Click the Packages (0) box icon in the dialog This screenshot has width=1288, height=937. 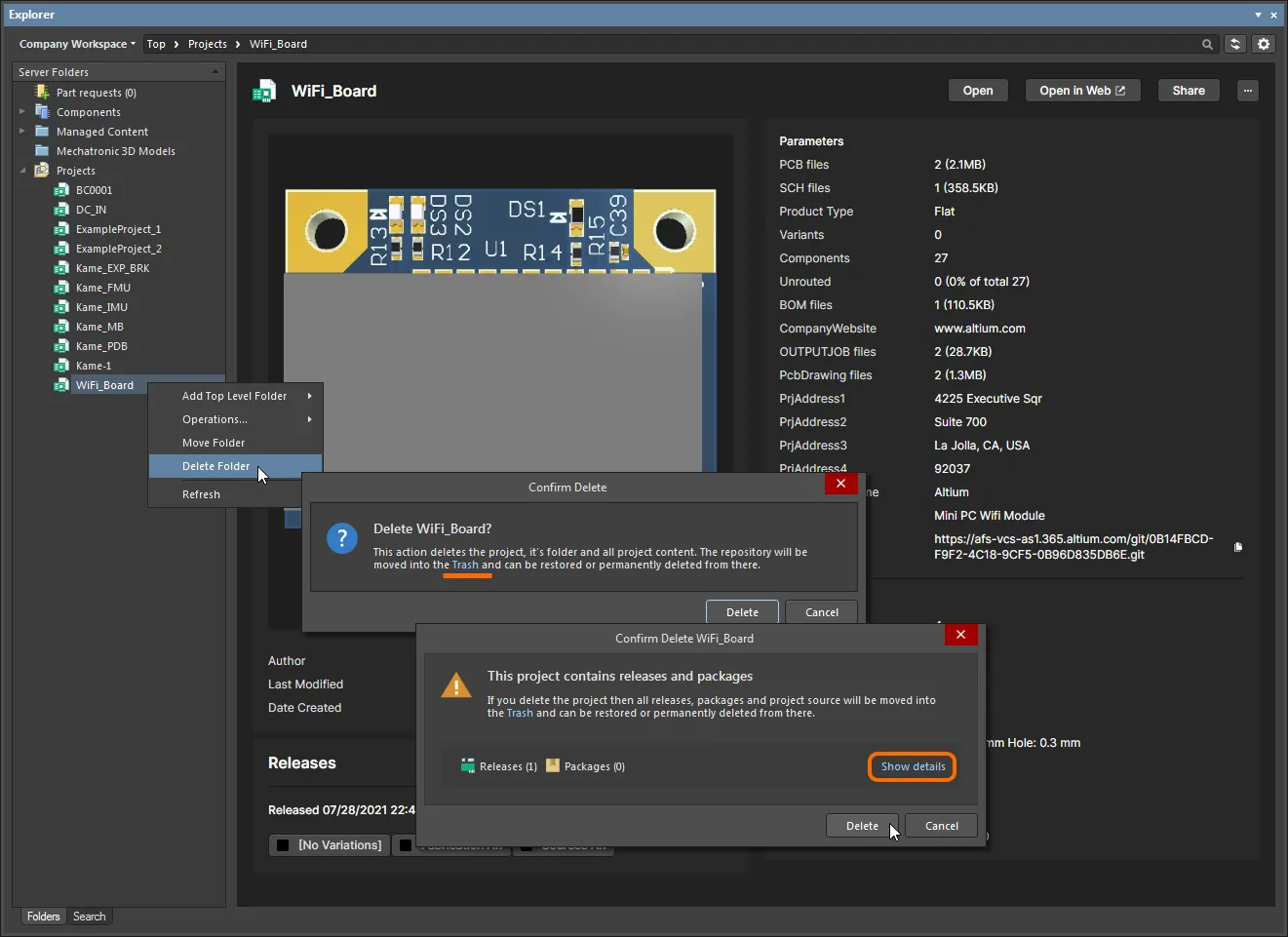[553, 766]
